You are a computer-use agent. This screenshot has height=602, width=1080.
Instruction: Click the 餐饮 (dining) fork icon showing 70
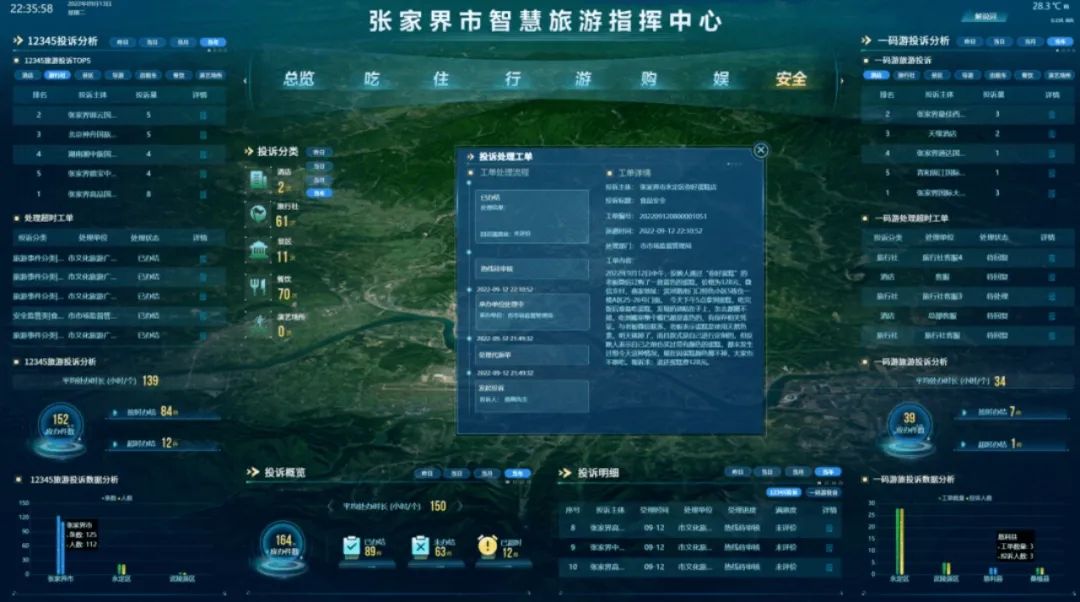pyautogui.click(x=256, y=284)
